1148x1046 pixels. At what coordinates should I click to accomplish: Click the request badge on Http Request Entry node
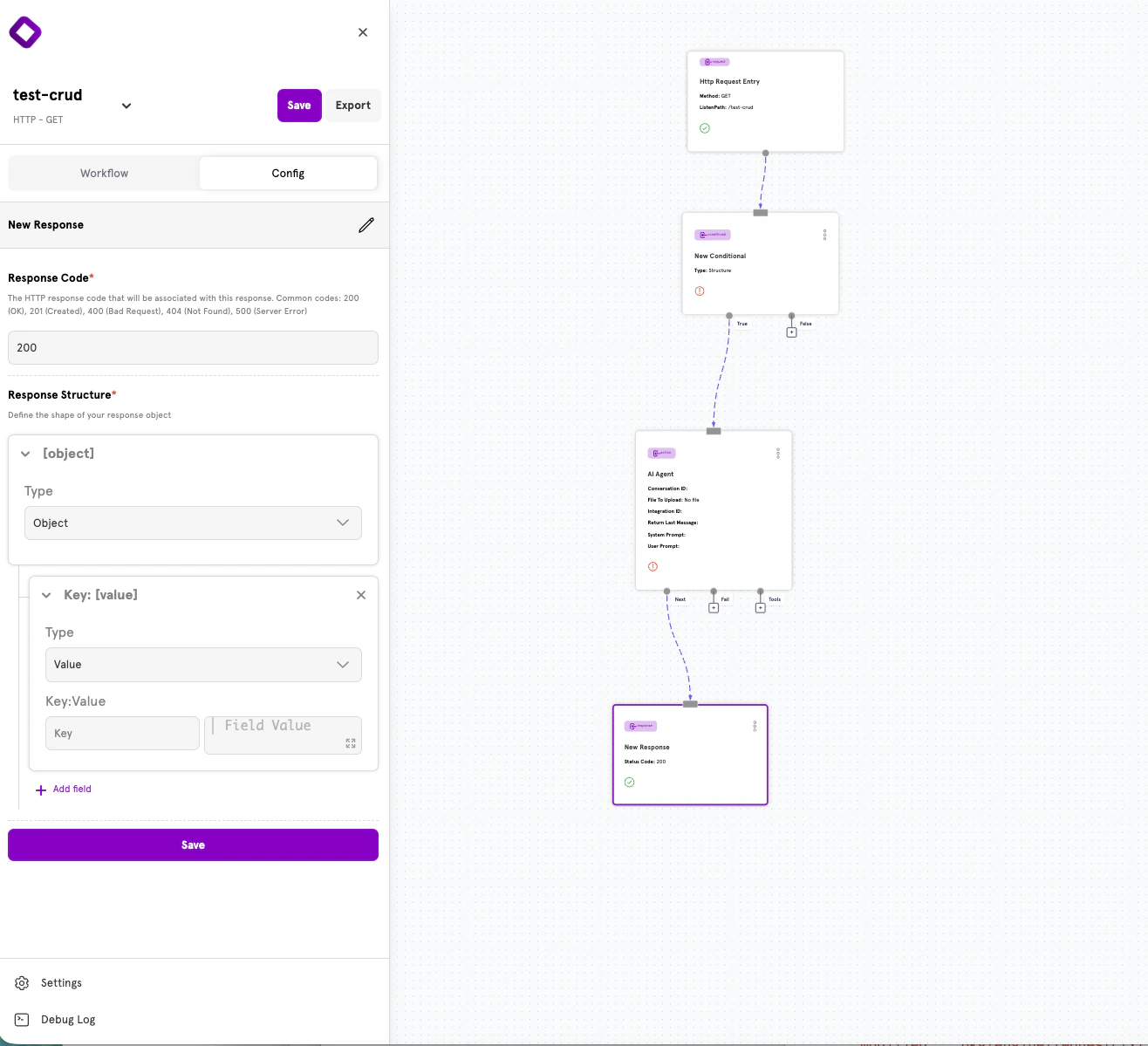point(714,62)
